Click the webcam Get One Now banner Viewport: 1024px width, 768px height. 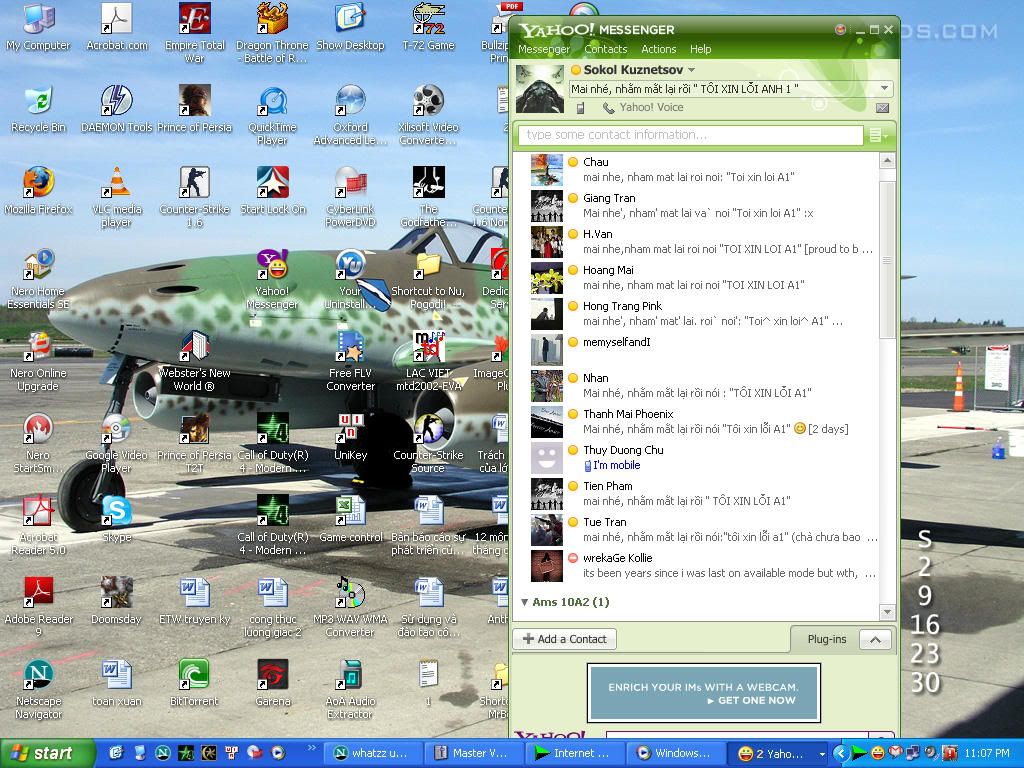703,693
